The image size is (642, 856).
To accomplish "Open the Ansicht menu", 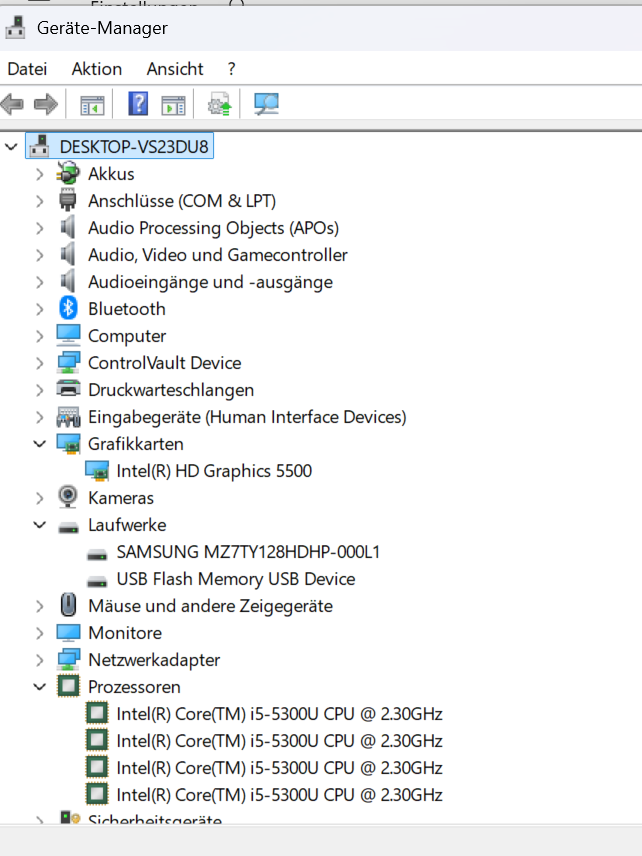I will [x=175, y=69].
